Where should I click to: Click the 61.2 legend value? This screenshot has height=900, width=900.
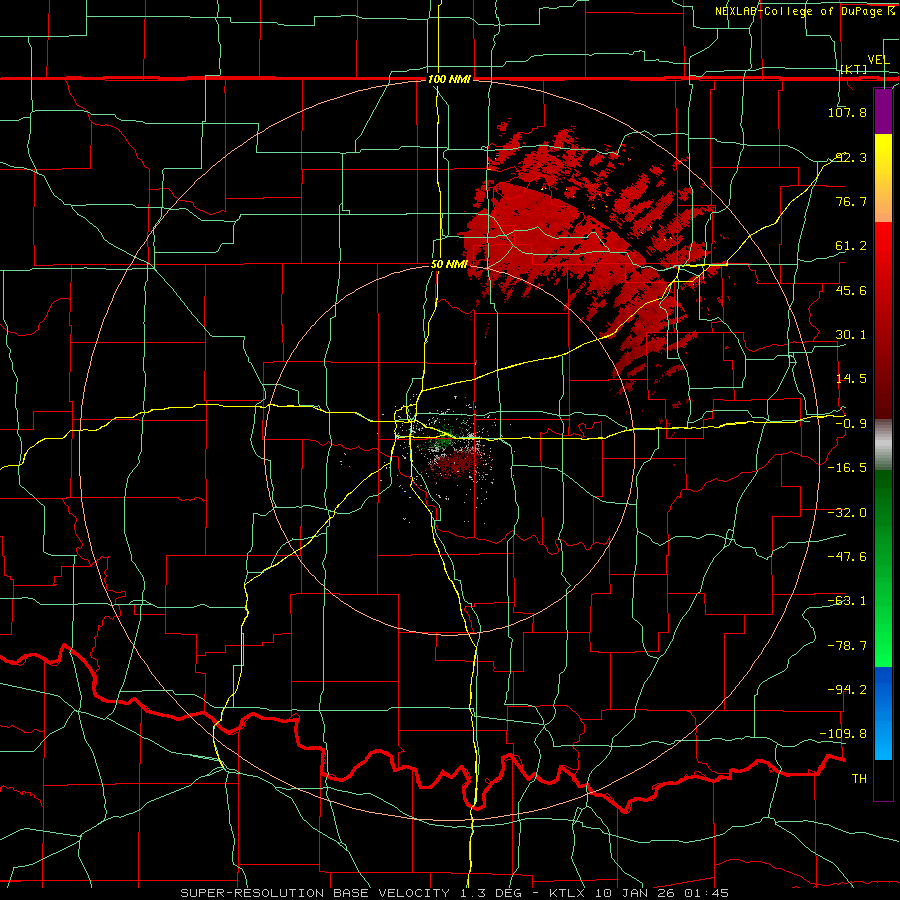click(851, 246)
